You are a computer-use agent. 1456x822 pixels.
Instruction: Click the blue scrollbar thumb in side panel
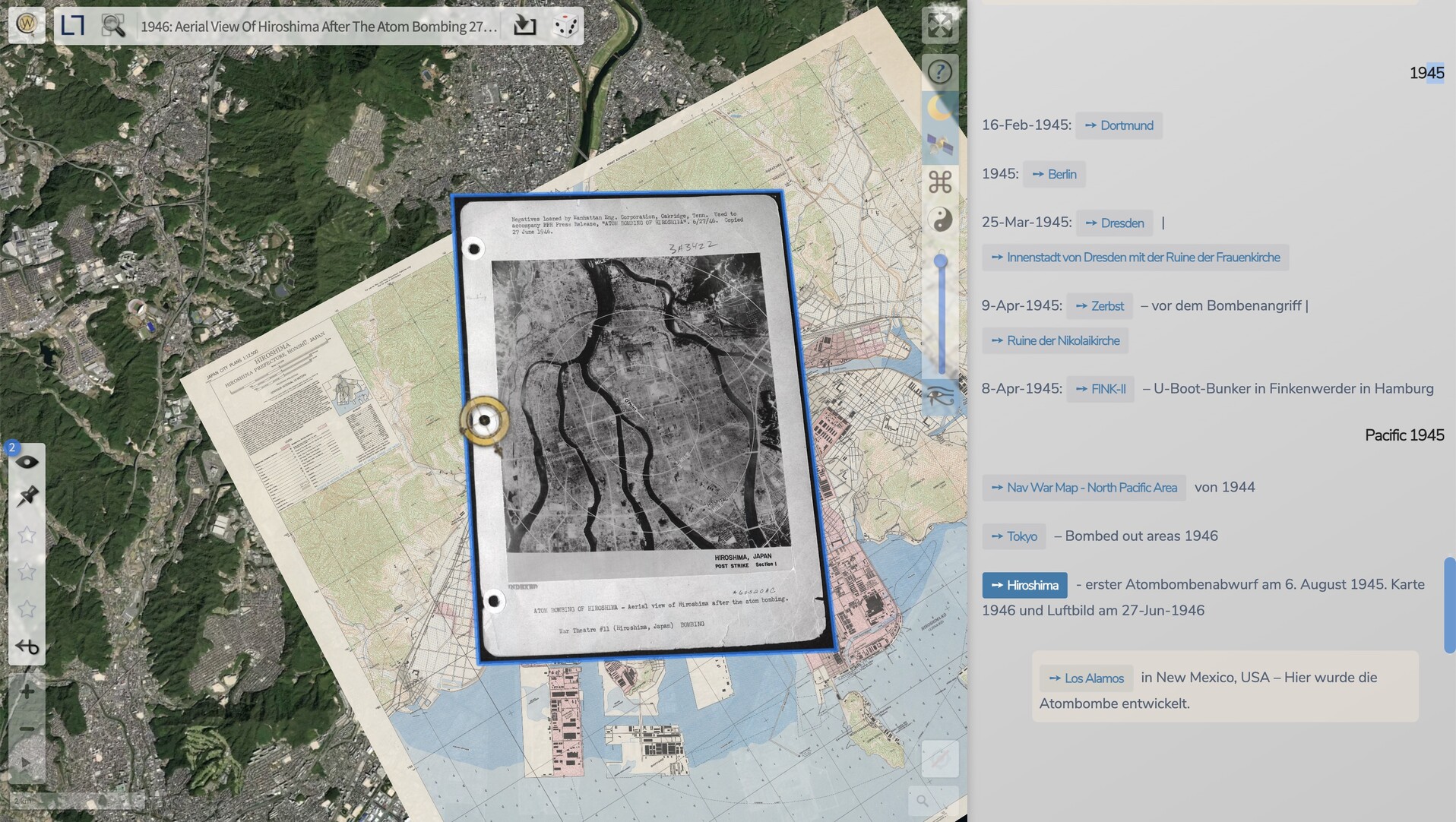point(1450,605)
